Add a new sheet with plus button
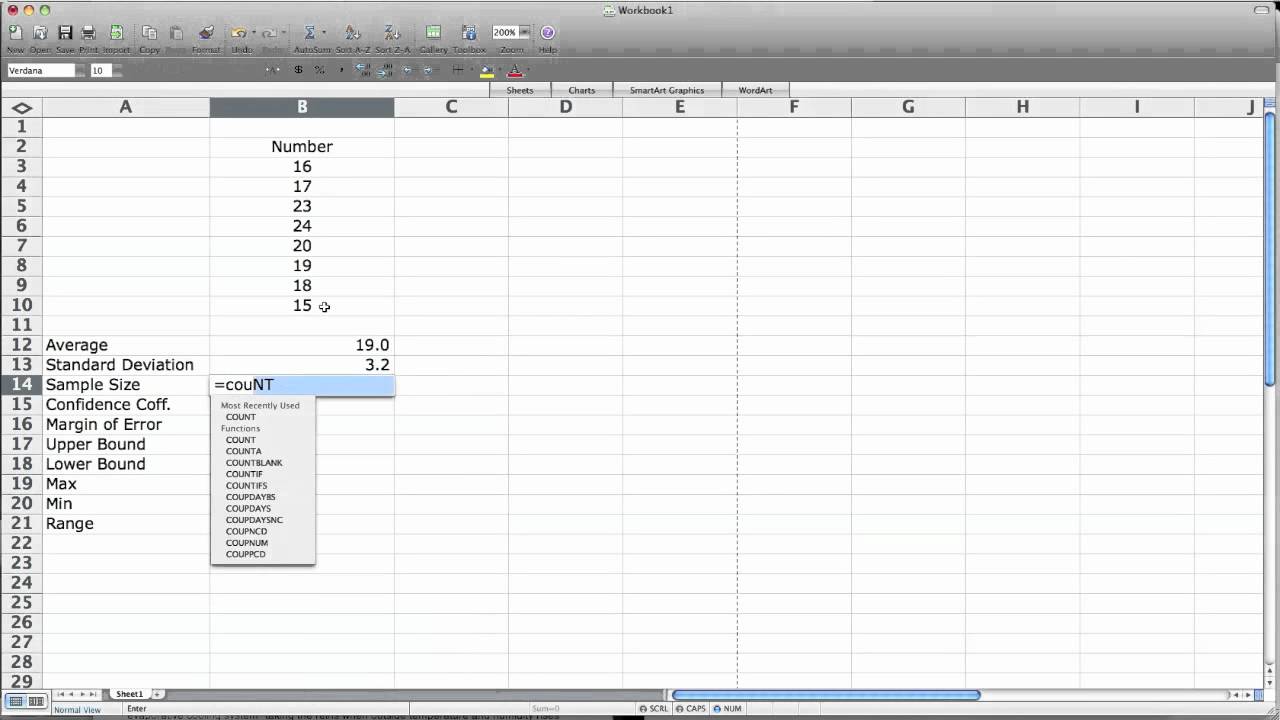The height and width of the screenshot is (720, 1280). [156, 694]
